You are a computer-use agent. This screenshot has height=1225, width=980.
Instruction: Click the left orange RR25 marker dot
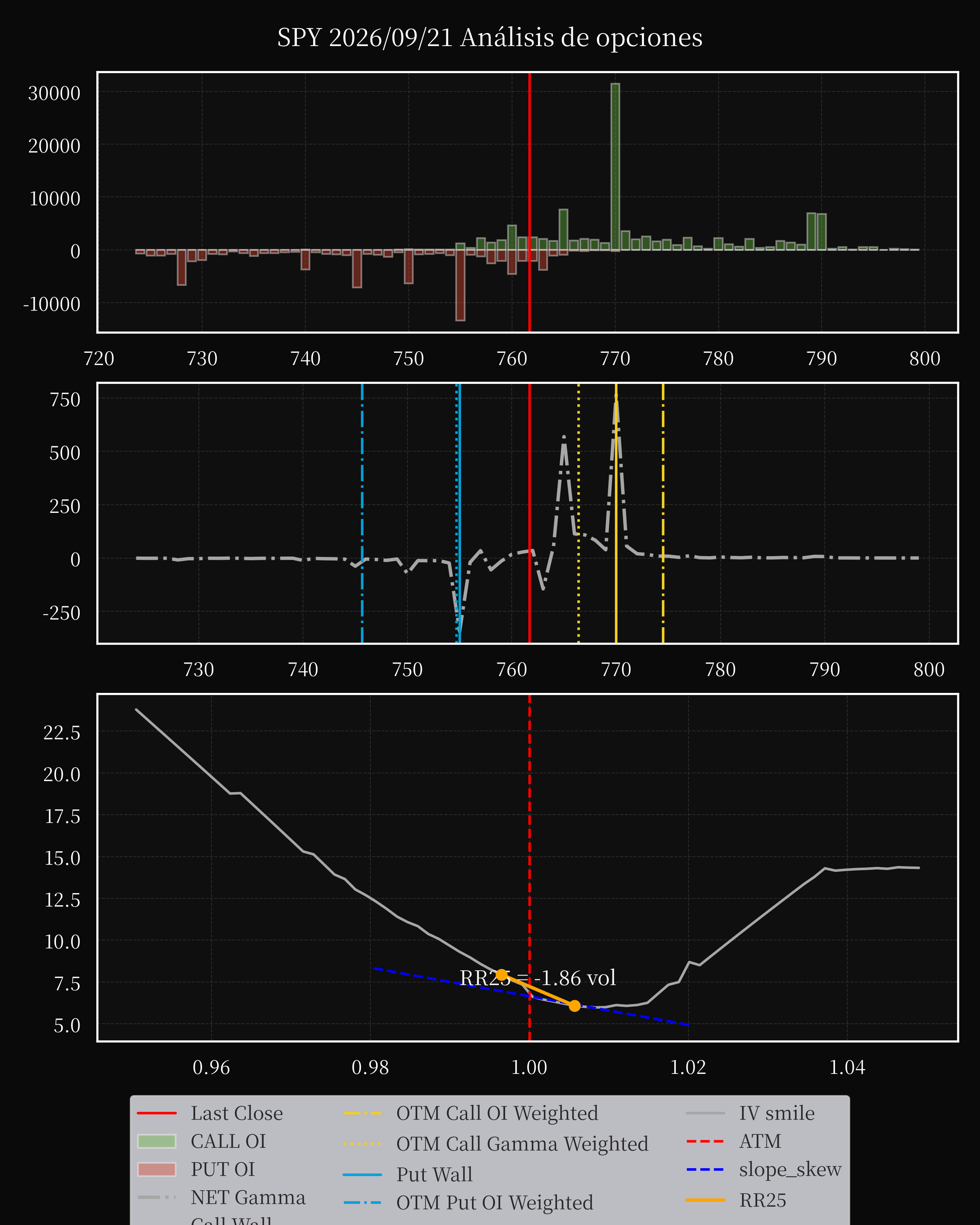coord(502,975)
